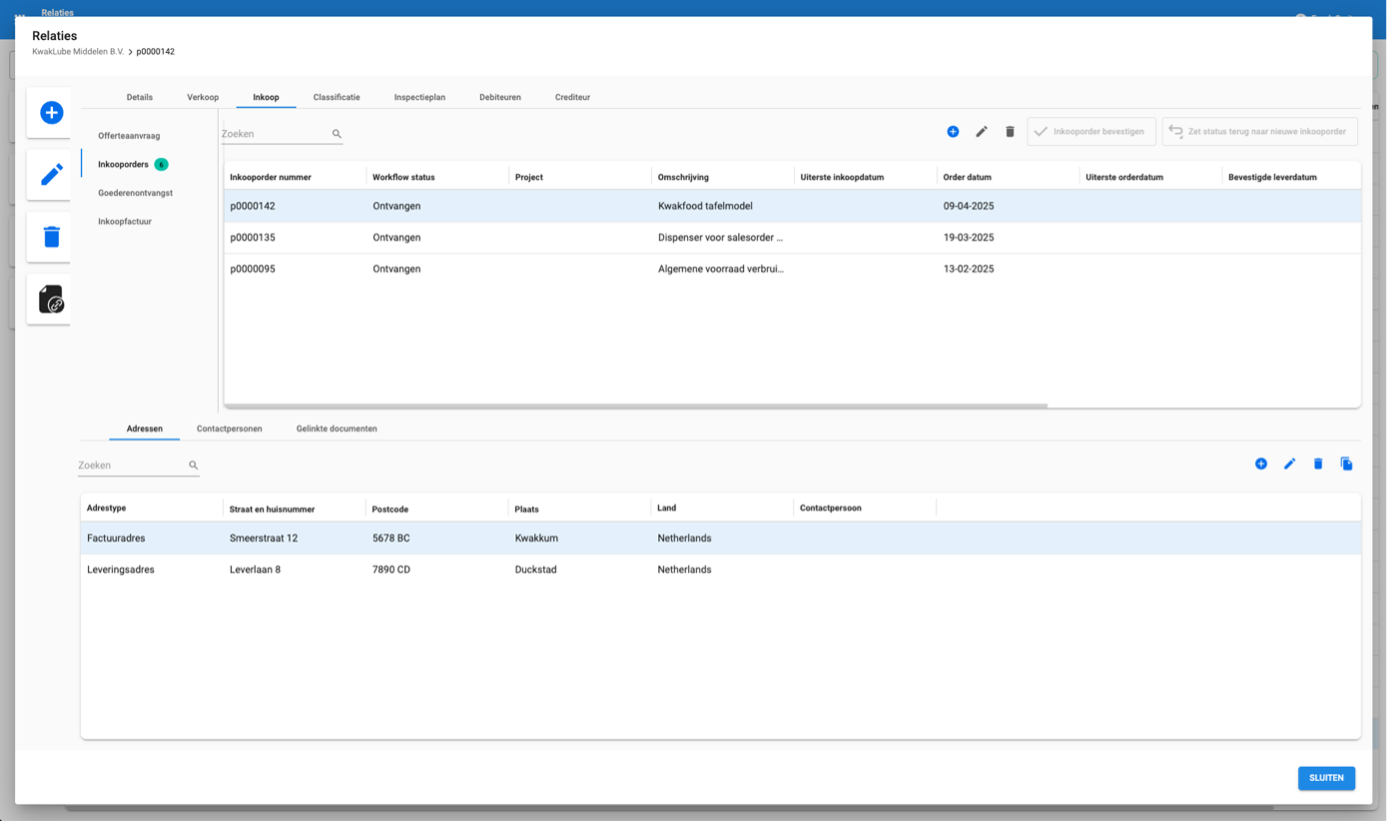
Task: Open Offerteaanvraag in the side list
Action: coord(129,136)
